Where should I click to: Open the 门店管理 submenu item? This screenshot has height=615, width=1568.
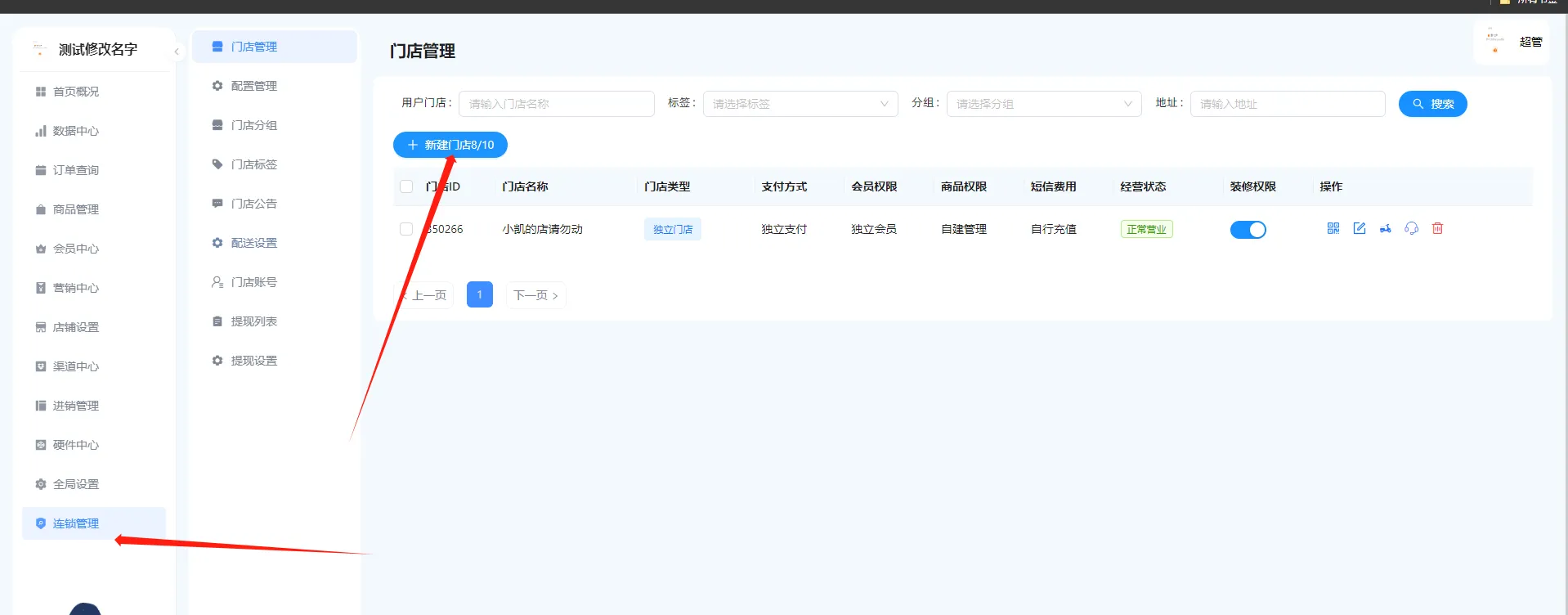pos(275,47)
